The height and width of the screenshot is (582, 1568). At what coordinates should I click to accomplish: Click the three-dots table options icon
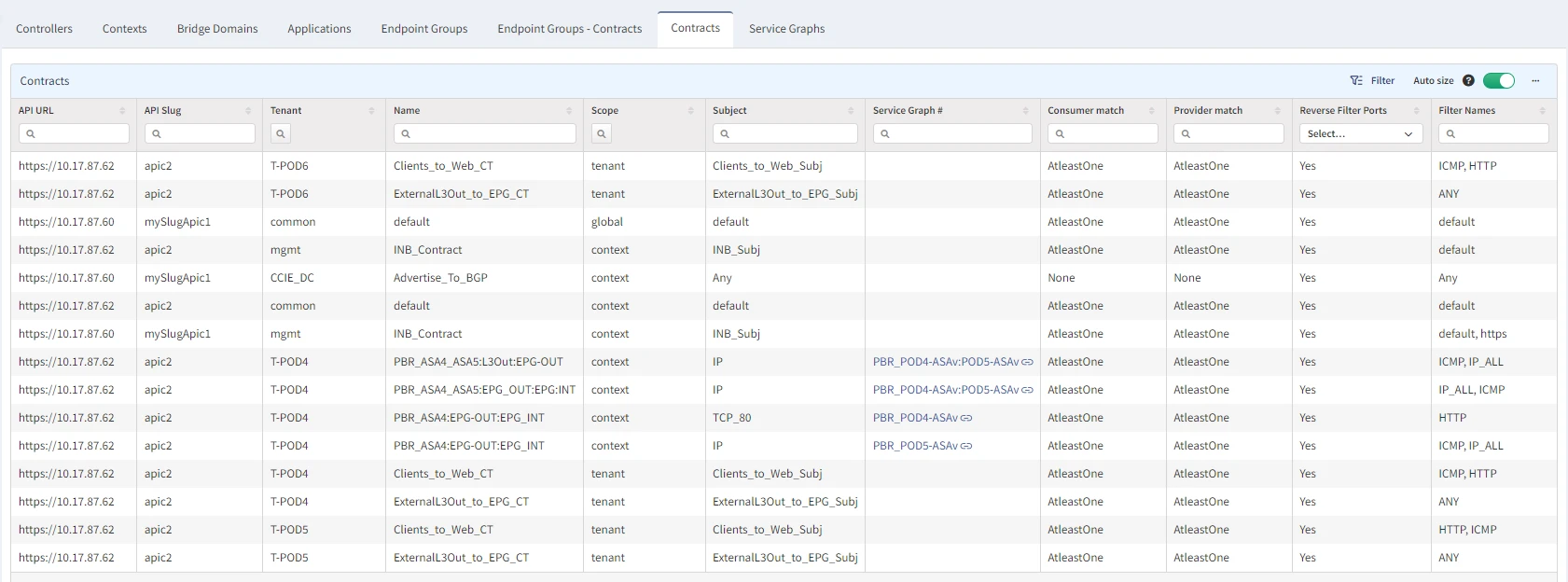(1535, 81)
